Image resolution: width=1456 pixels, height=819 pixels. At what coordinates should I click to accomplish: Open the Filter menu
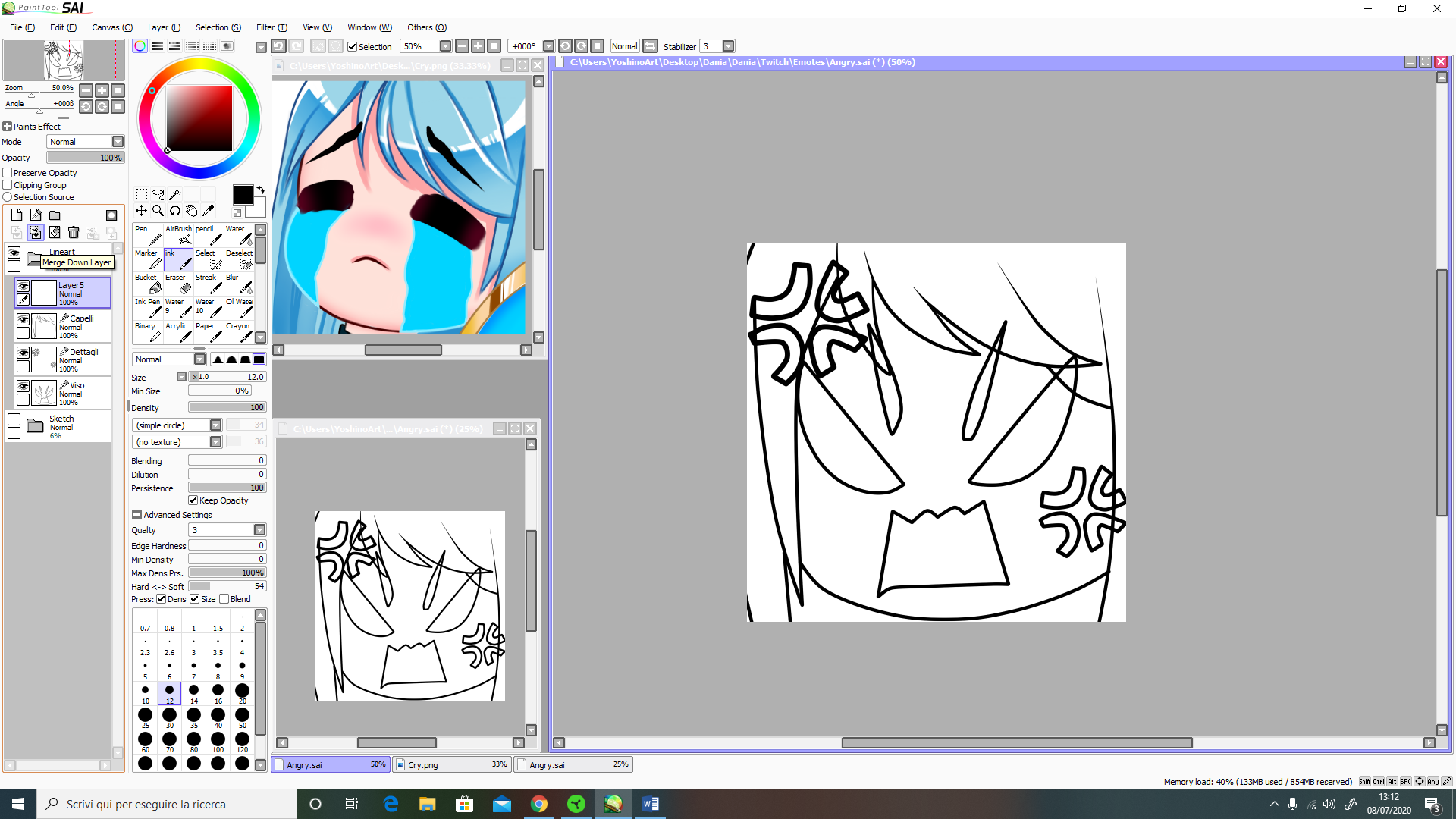point(271,27)
